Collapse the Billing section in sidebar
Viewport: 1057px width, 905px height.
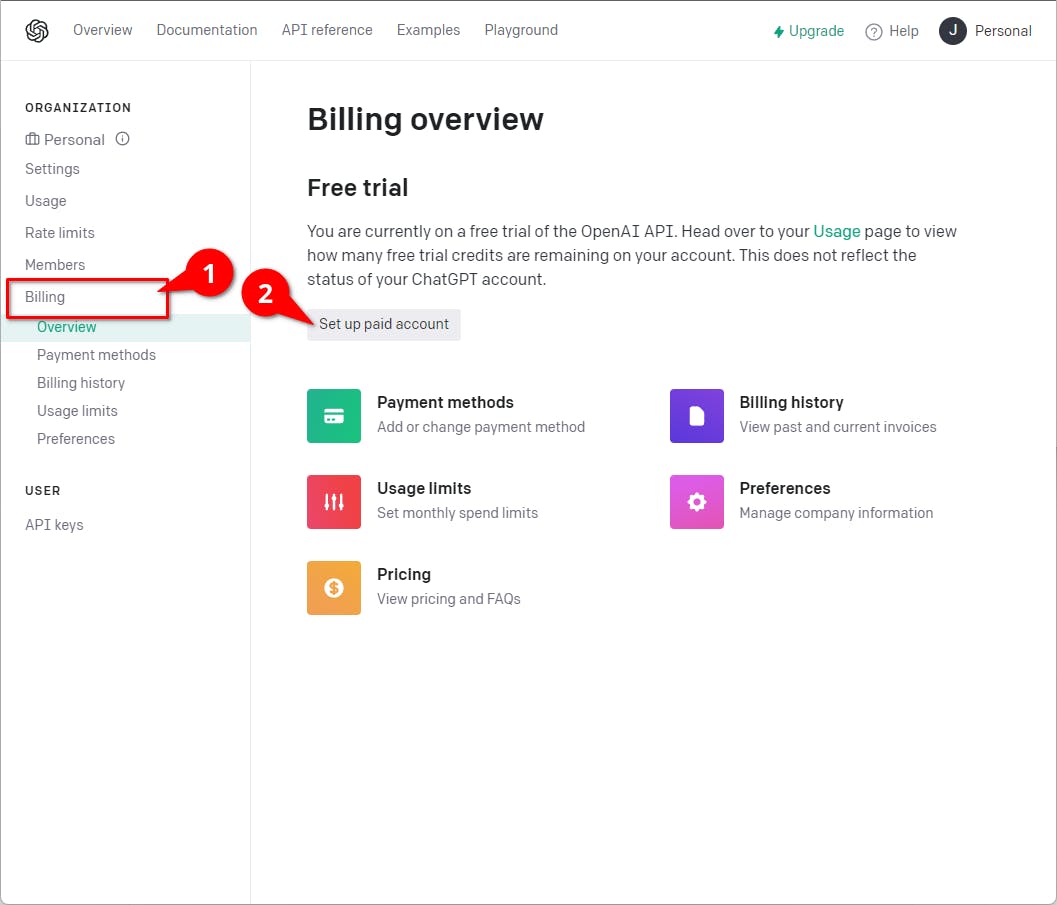[45, 297]
